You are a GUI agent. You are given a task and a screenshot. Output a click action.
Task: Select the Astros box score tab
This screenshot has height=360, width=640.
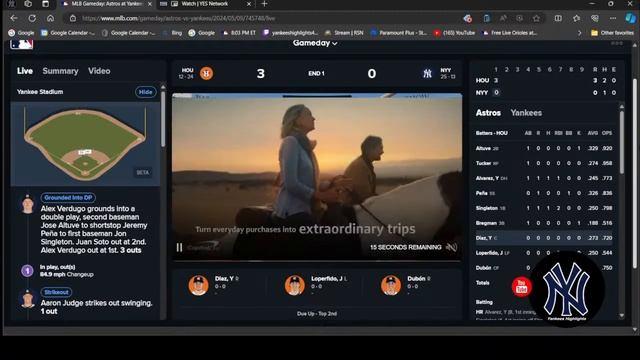pos(488,113)
